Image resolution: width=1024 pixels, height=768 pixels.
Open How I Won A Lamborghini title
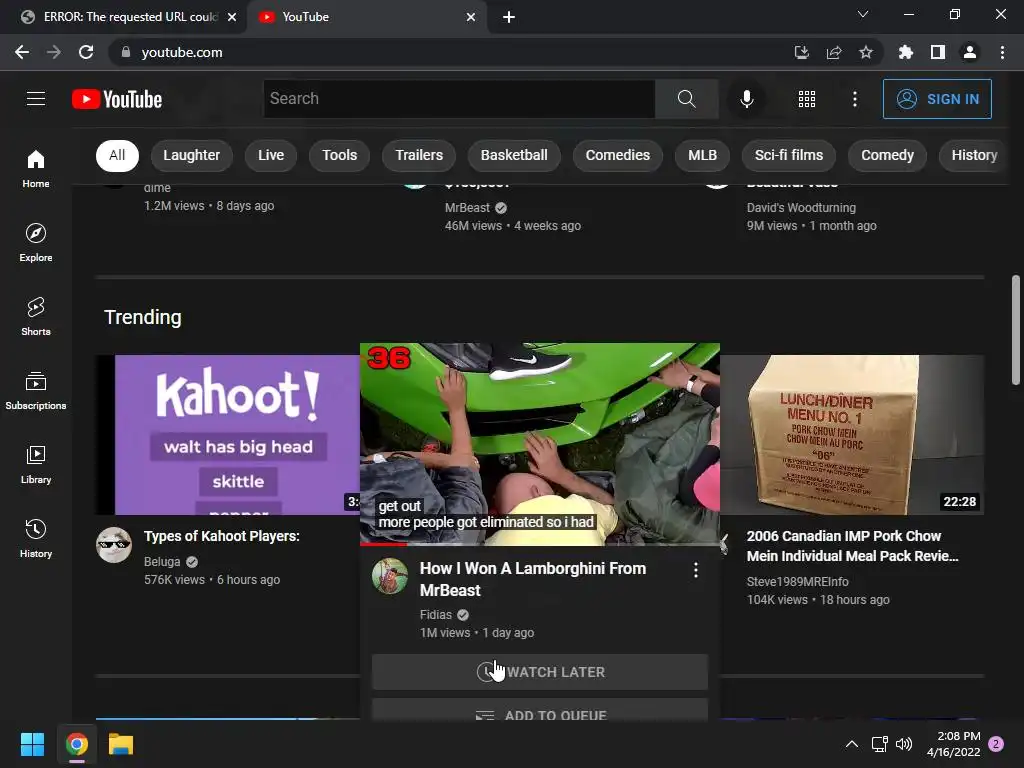[533, 579]
